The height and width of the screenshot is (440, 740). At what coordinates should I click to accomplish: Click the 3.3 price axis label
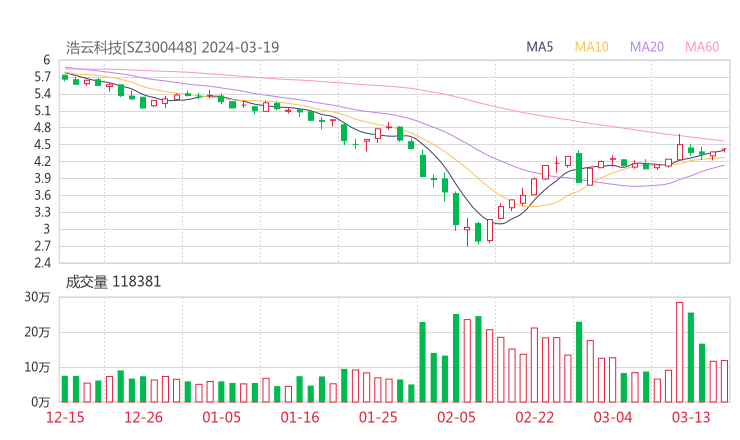coord(42,212)
